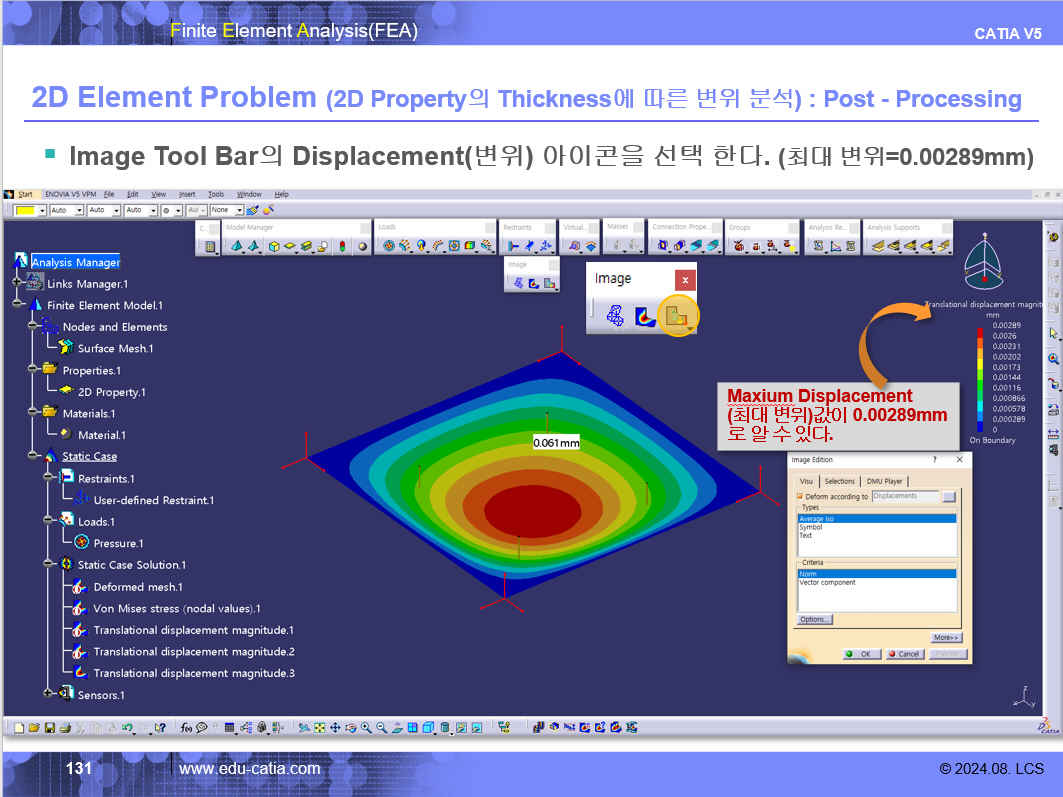1063x797 pixels.
Task: Click the Save icon in bottom toolbar
Action: [x=49, y=728]
